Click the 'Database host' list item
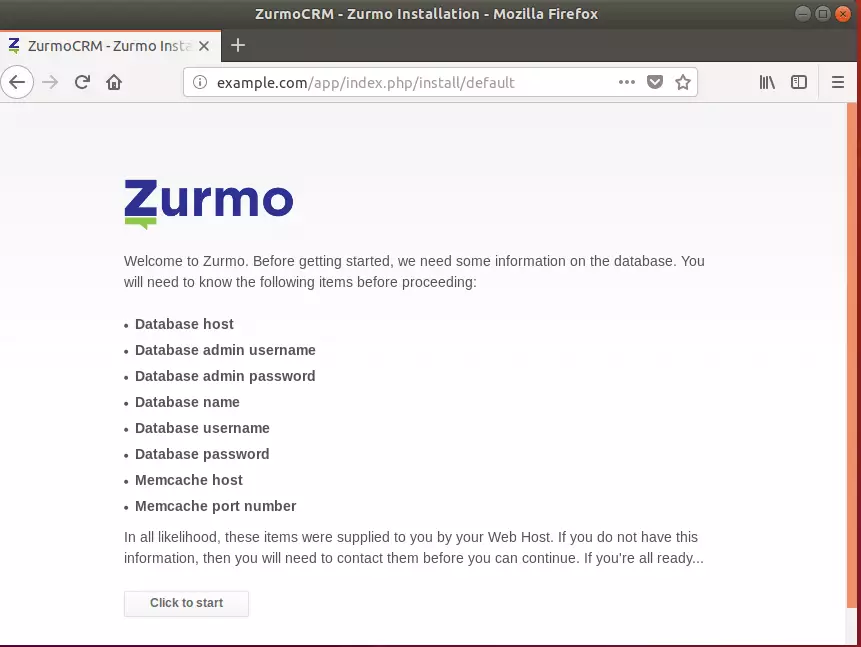861x647 pixels. coord(184,324)
